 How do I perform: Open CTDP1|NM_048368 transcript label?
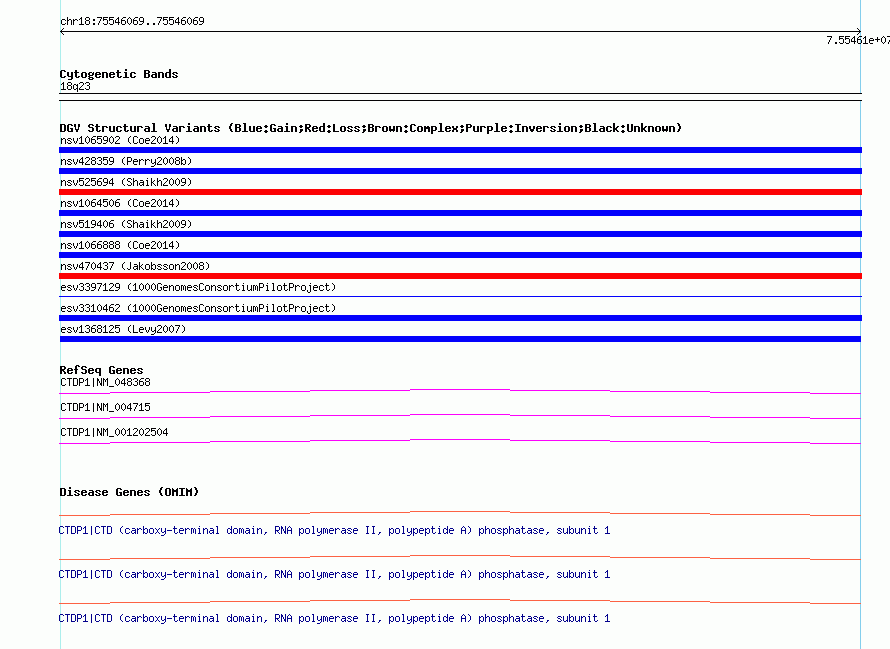[x=105, y=383]
